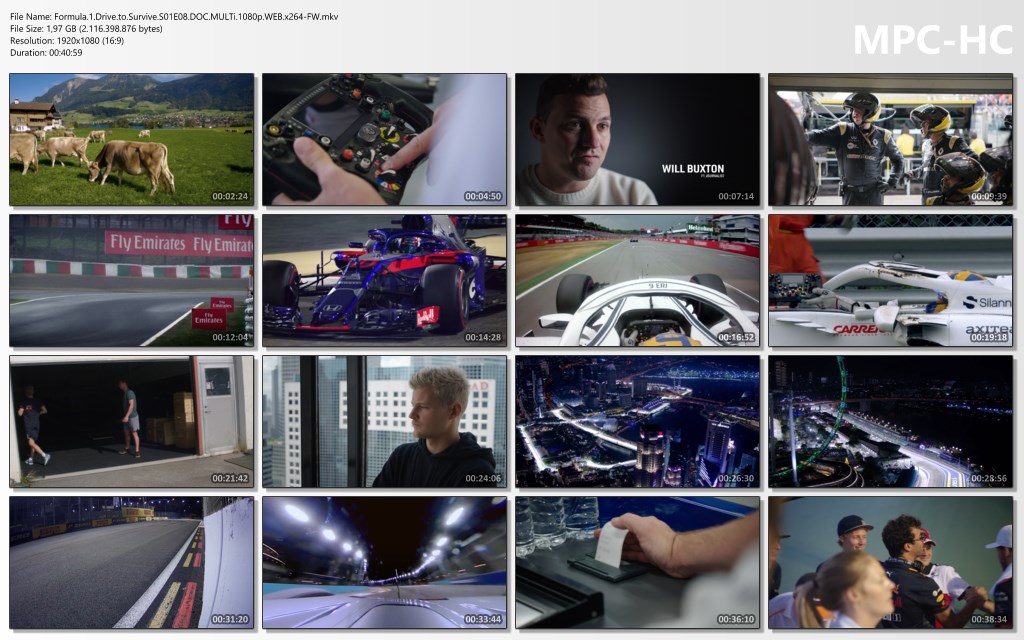Viewport: 1024px width, 640px height.
Task: Open the Toro Rosso car thumbnail
Action: [x=384, y=280]
